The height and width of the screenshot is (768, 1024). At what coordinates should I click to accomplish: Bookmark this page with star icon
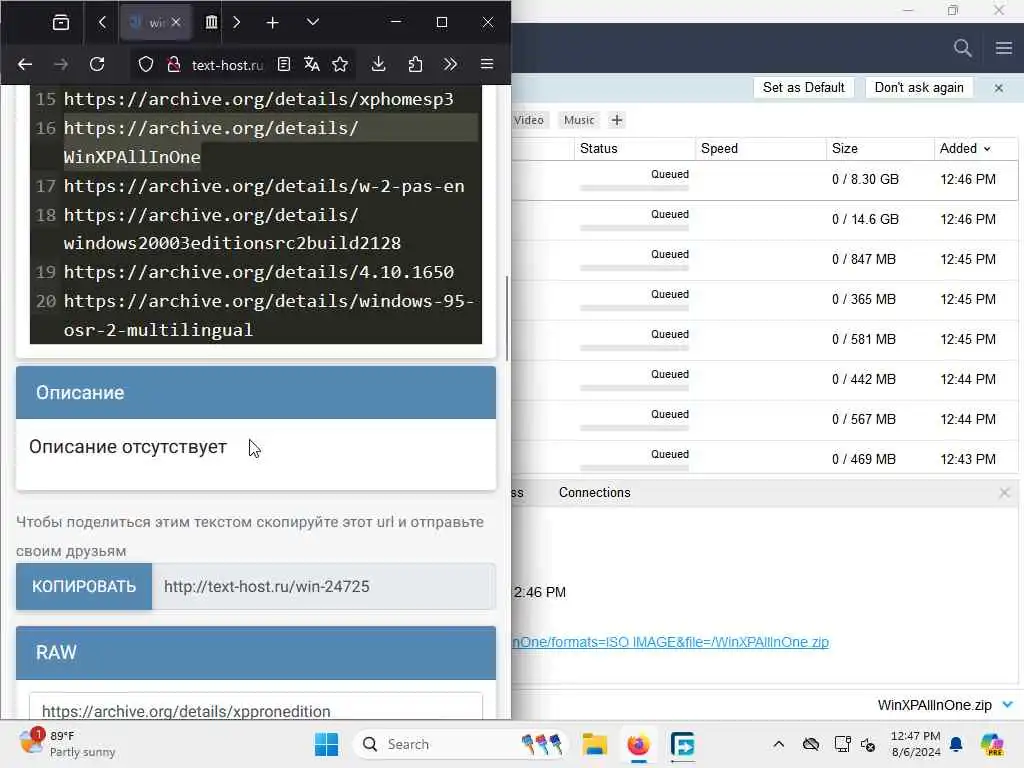340,64
